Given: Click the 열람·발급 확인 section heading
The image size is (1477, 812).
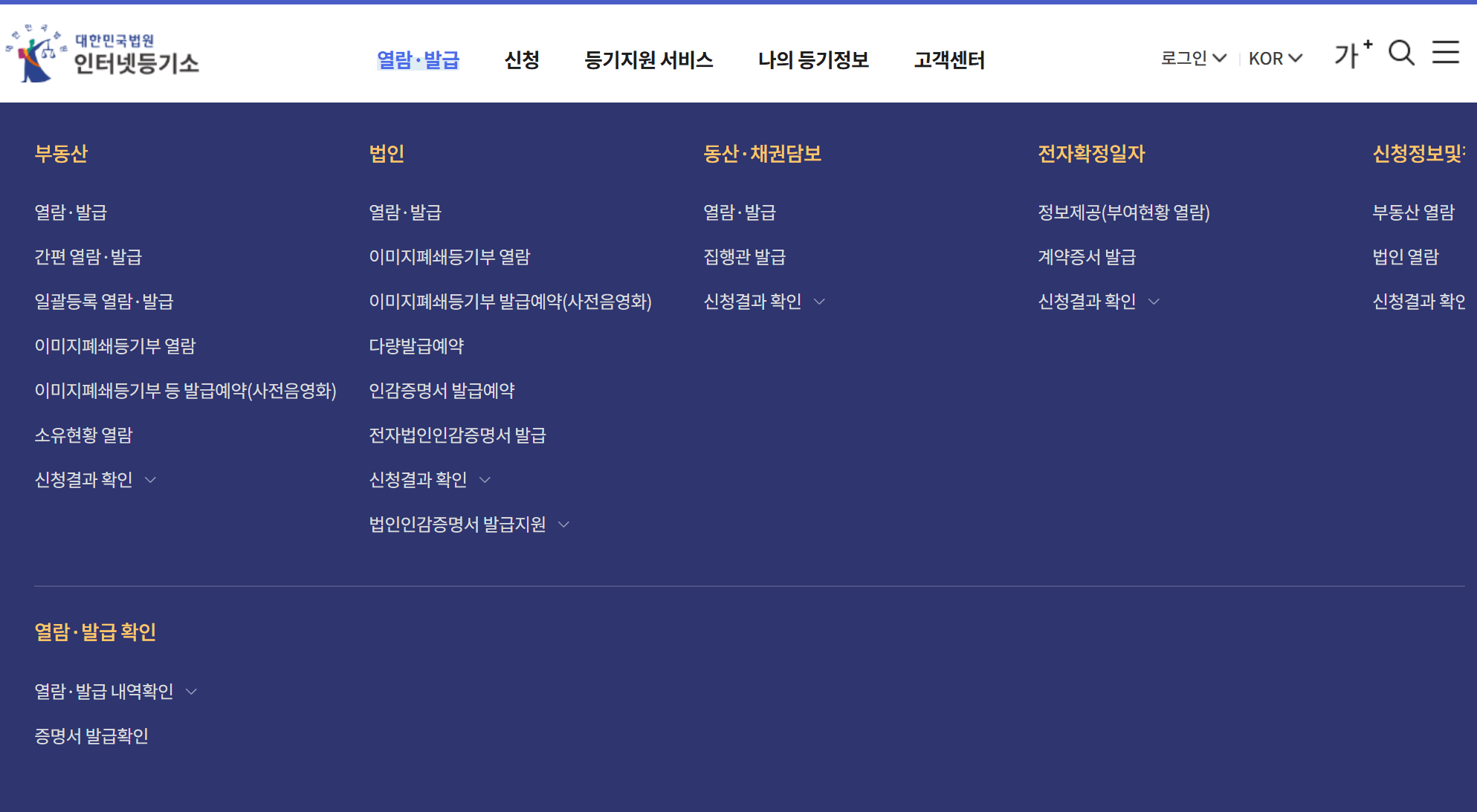Looking at the screenshot, I should click(x=95, y=631).
